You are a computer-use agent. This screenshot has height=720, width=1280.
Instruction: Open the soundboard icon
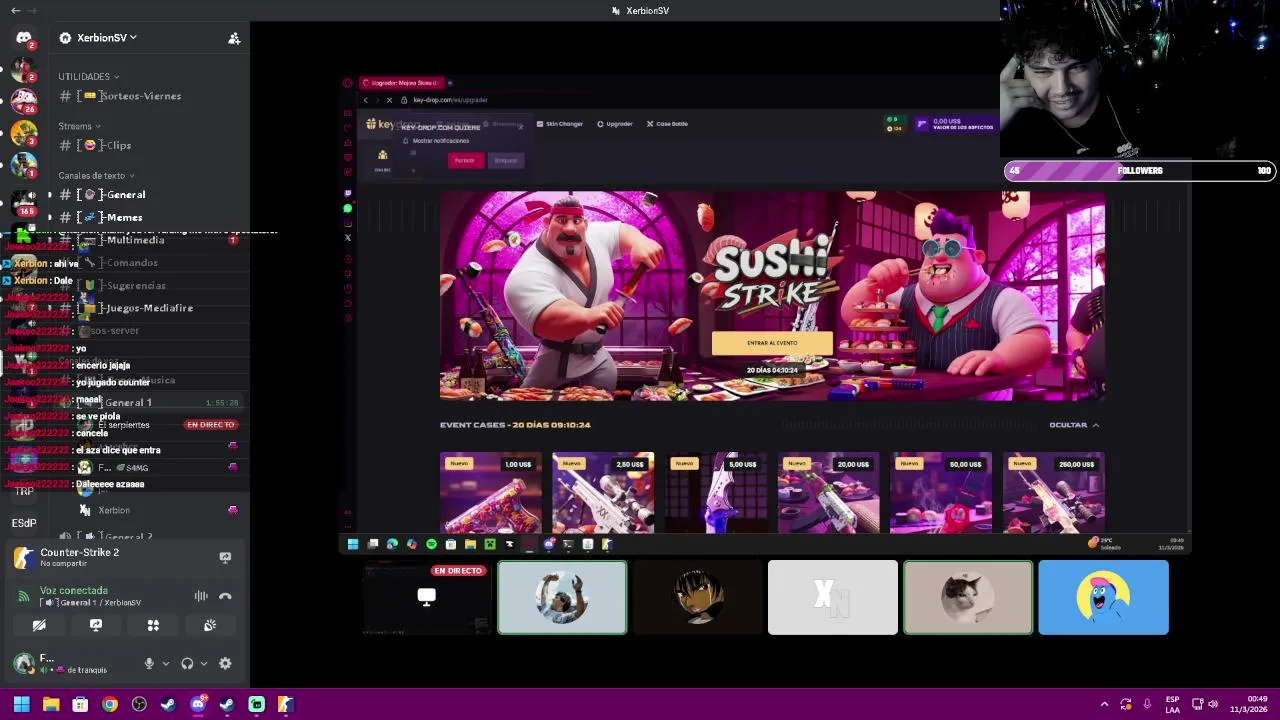tap(210, 625)
